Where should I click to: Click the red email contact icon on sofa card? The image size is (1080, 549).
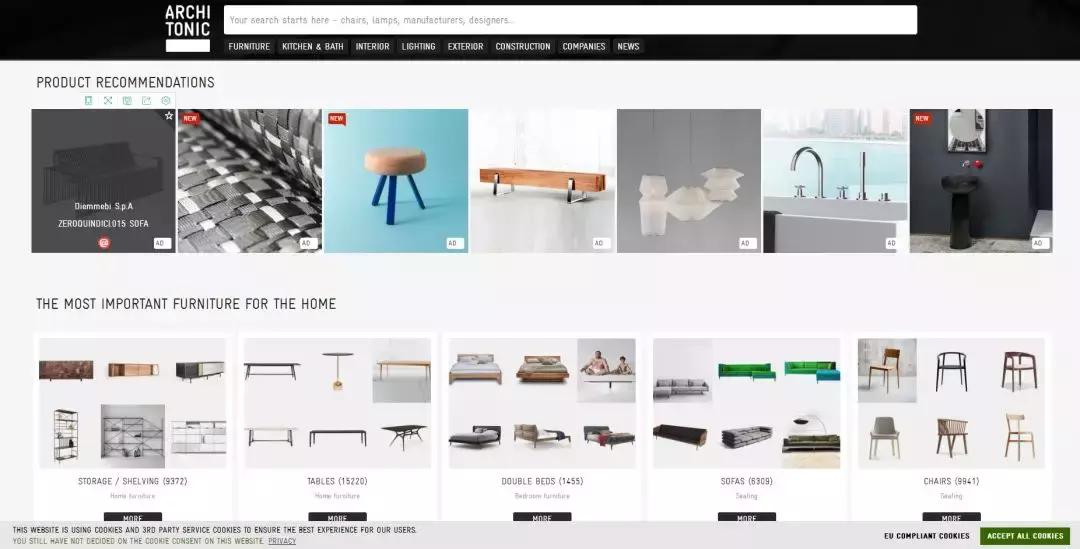(x=104, y=242)
